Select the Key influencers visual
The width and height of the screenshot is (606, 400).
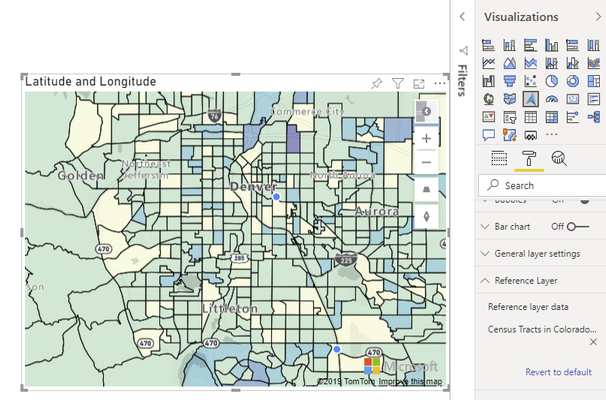click(572, 117)
